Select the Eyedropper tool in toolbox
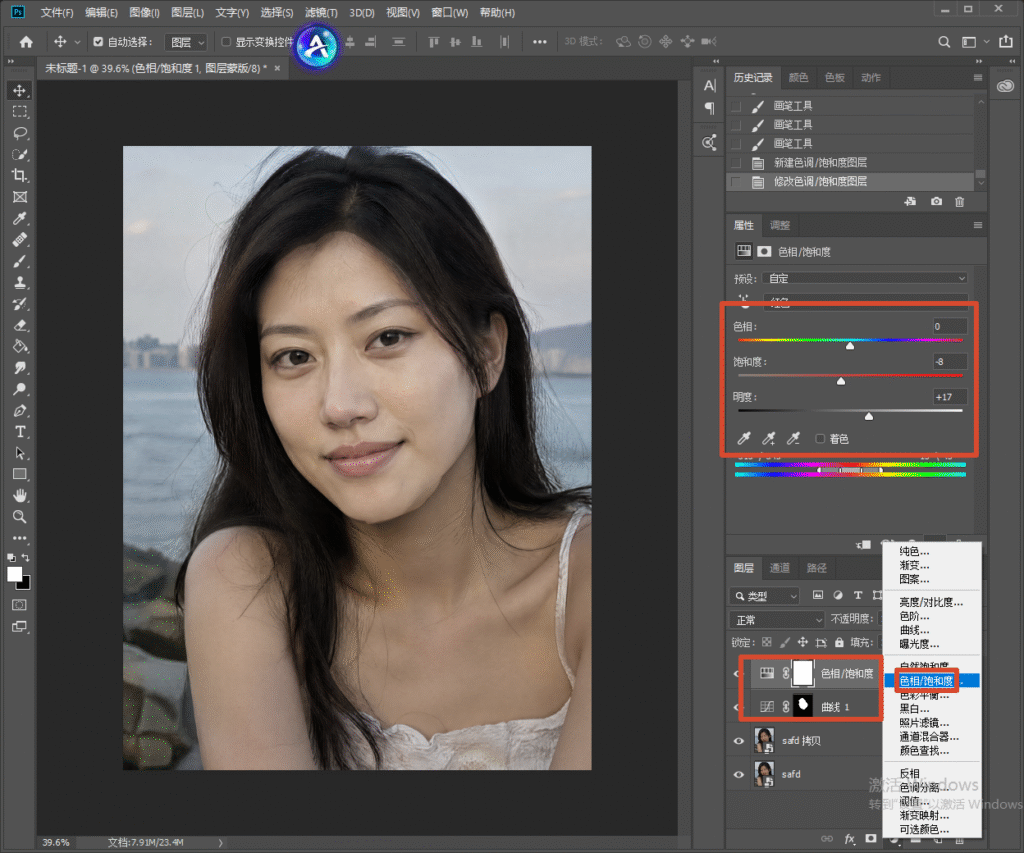The width and height of the screenshot is (1024, 853). [x=20, y=219]
